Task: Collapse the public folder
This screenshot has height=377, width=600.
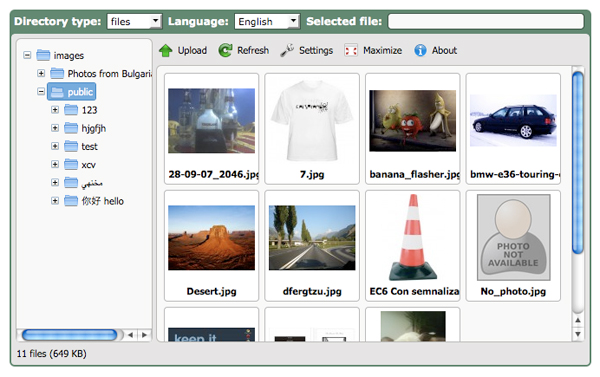Action: click(41, 91)
